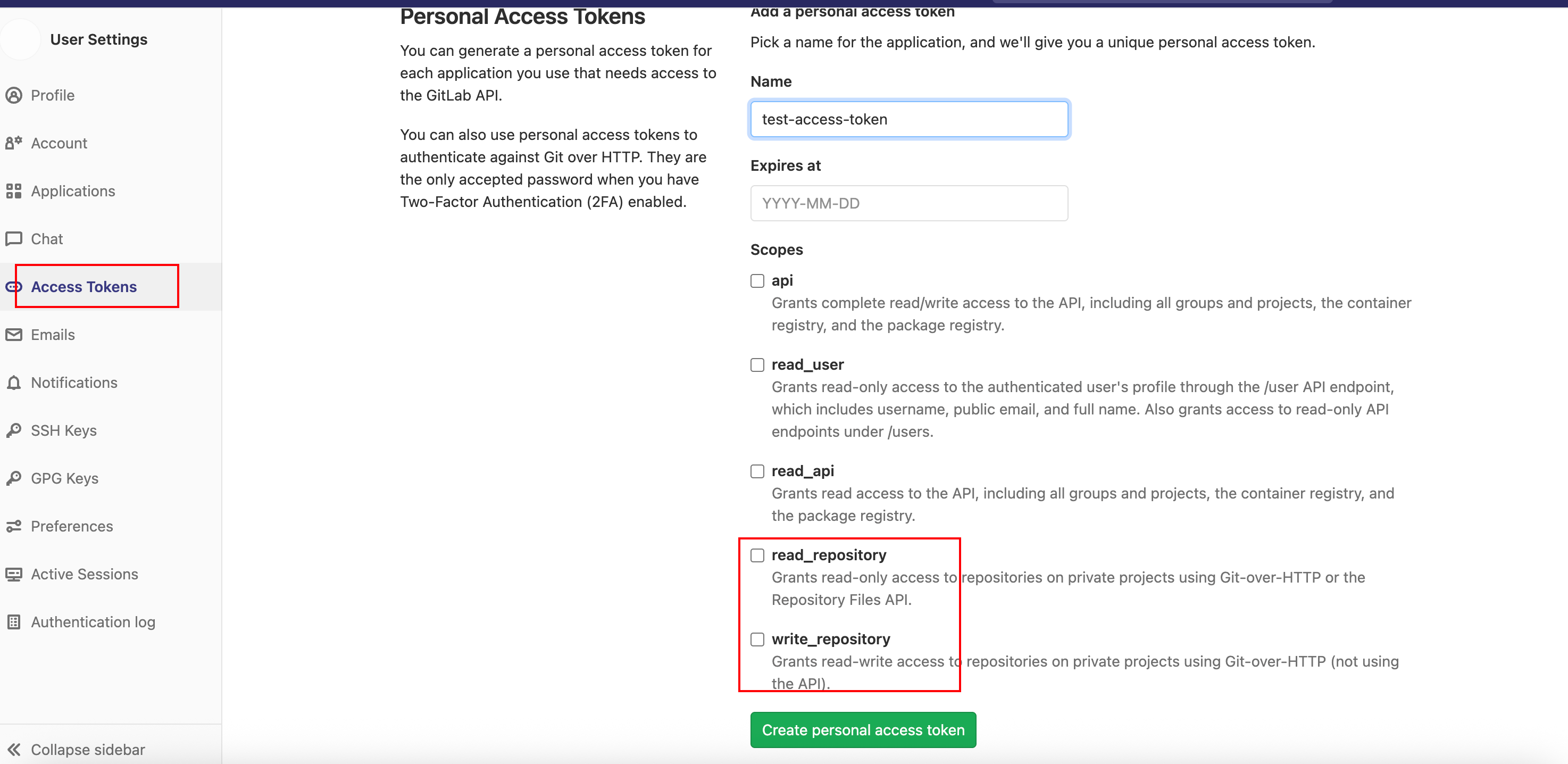This screenshot has width=1568, height=764.
Task: Click the Active Sessions monitor icon
Action: click(x=14, y=574)
